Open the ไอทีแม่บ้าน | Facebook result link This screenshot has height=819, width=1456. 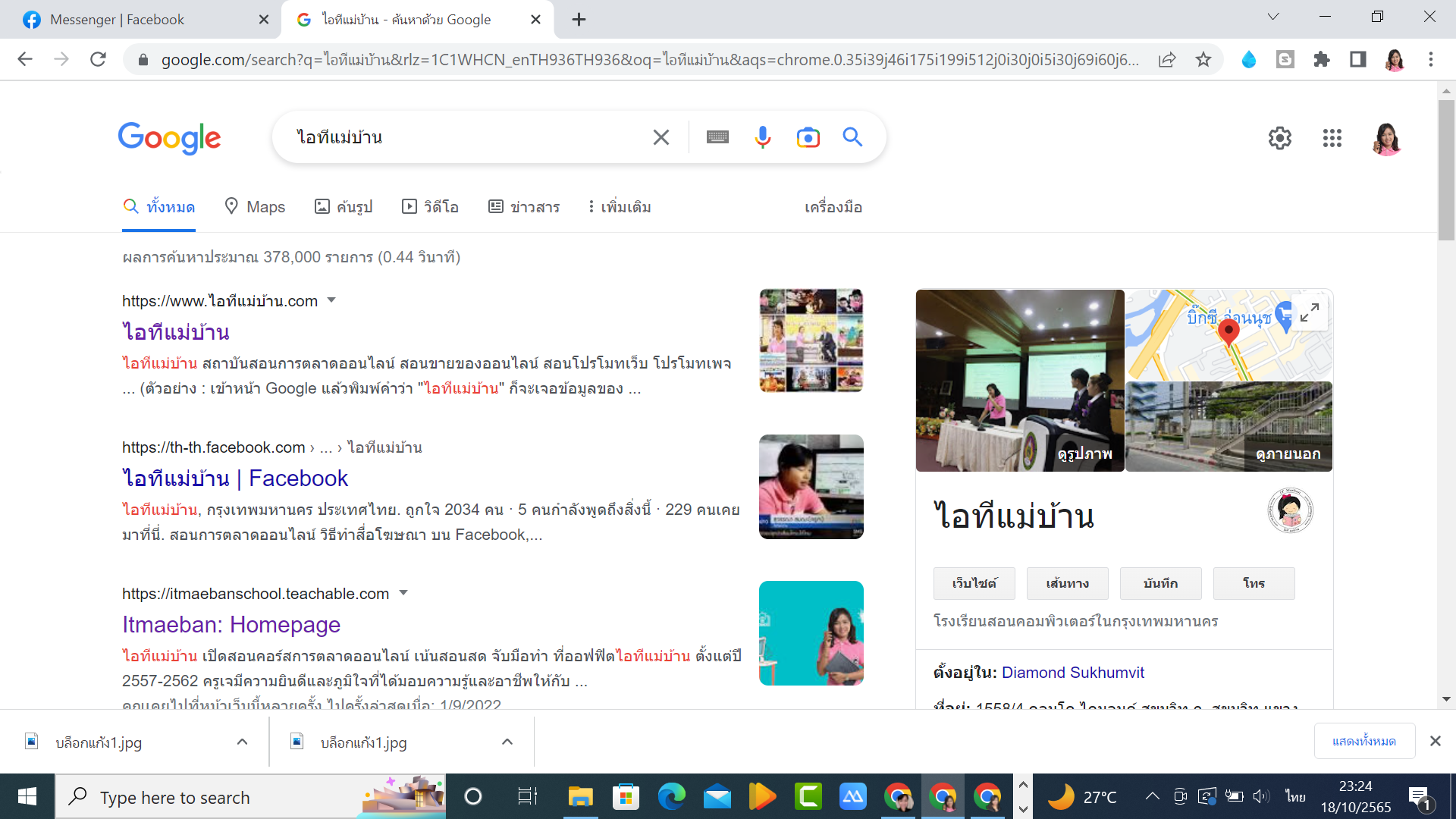235,479
